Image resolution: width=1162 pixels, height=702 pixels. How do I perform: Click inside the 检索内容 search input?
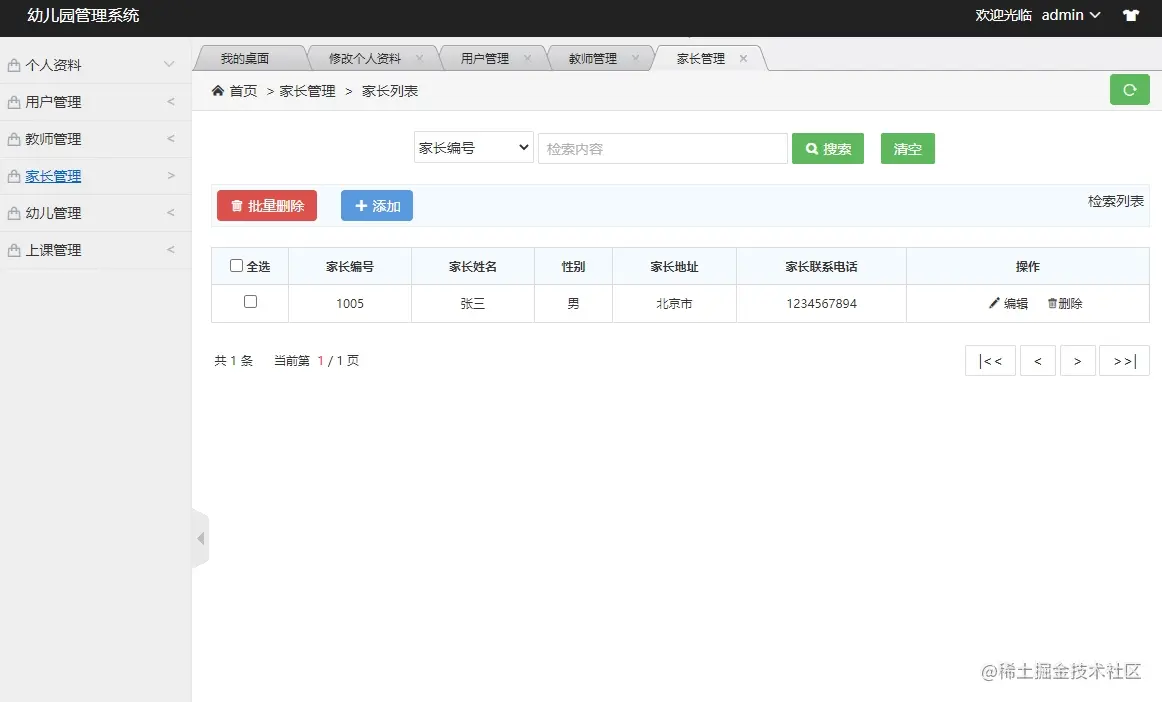point(662,148)
